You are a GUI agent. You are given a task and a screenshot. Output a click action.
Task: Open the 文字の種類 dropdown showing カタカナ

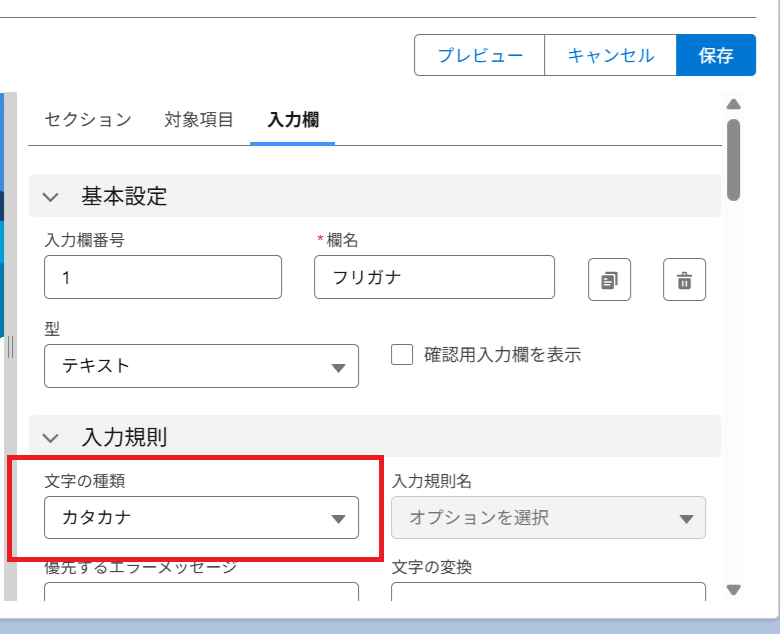pyautogui.click(x=201, y=518)
